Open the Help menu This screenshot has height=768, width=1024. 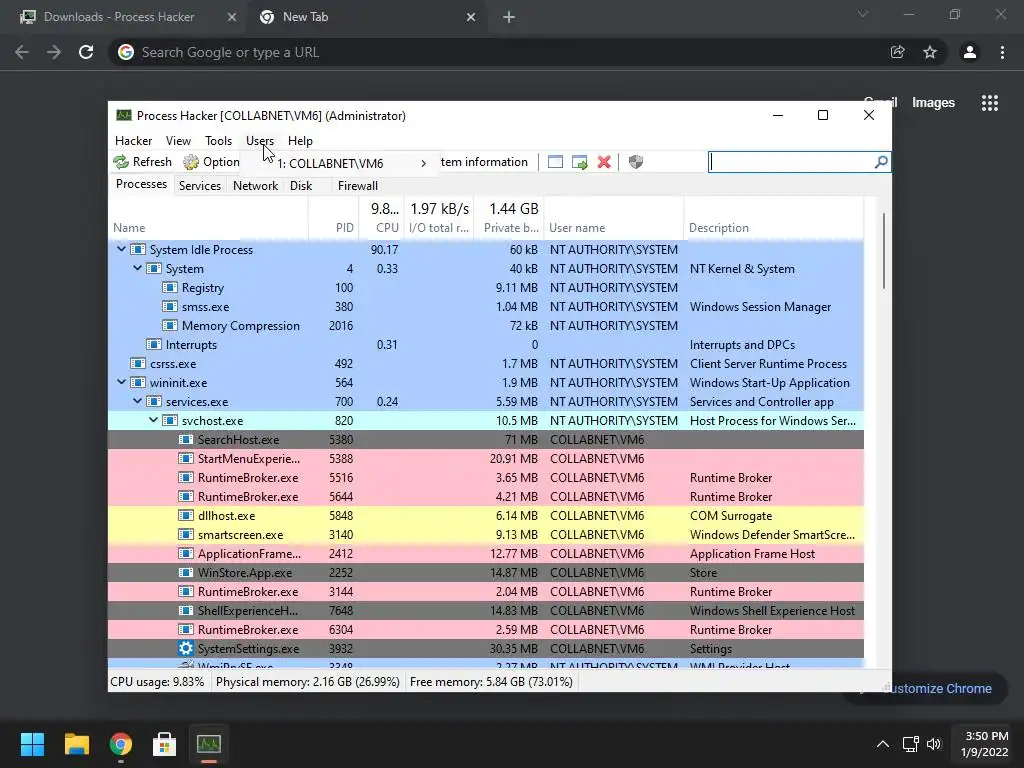(300, 140)
